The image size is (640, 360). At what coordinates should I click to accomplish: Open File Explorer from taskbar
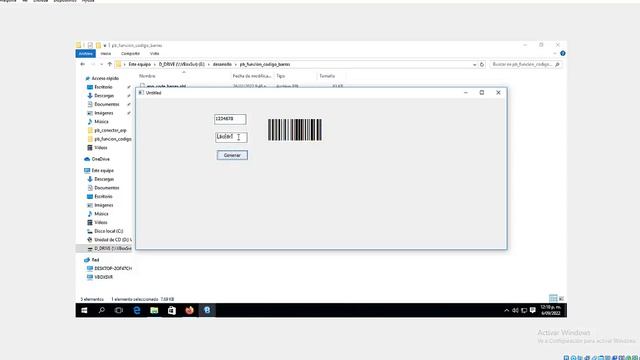(x=154, y=310)
